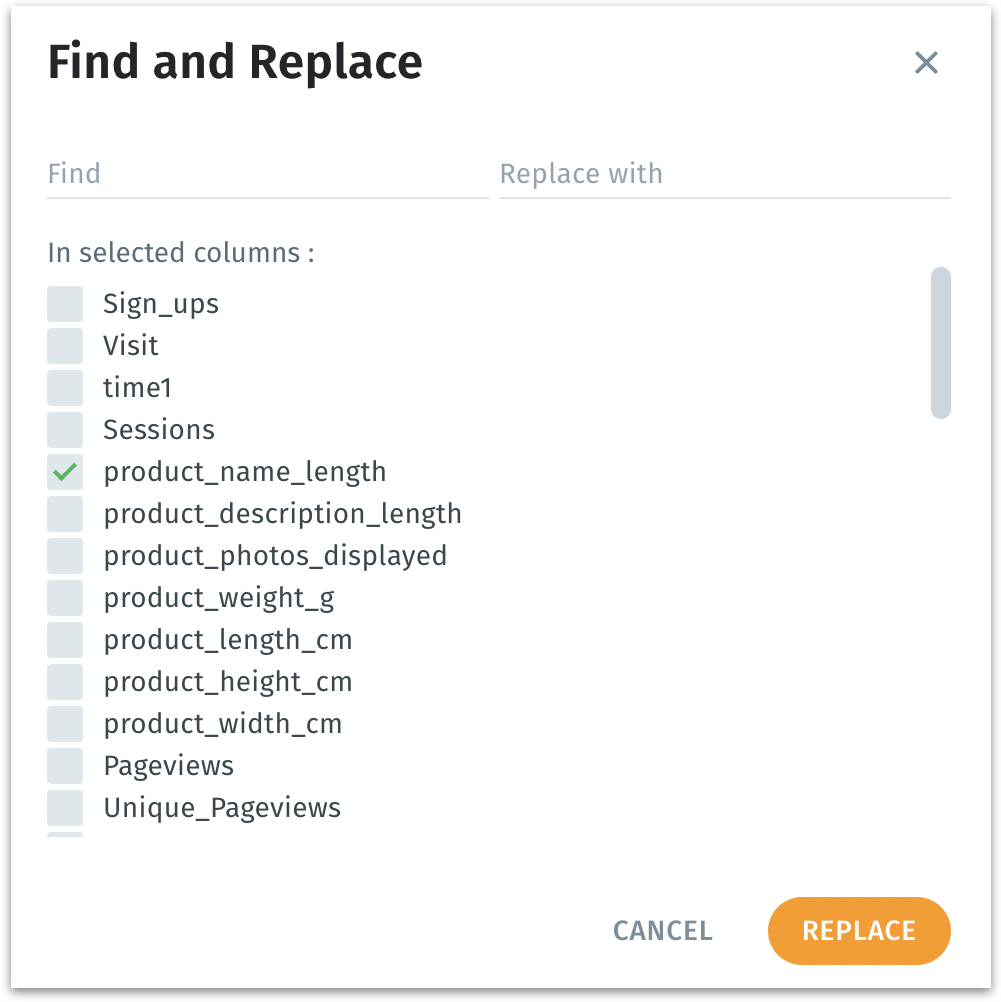Check the product_photos_displayed checkbox
Image resolution: width=1001 pixels, height=1002 pixels.
pyautogui.click(x=65, y=556)
